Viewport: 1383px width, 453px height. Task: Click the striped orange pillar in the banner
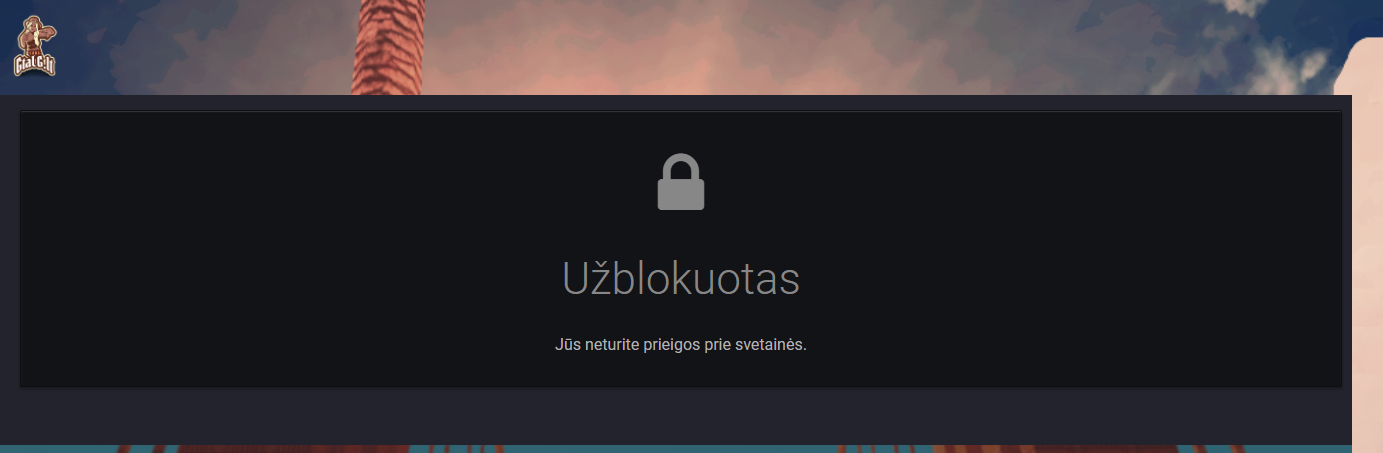(x=389, y=47)
